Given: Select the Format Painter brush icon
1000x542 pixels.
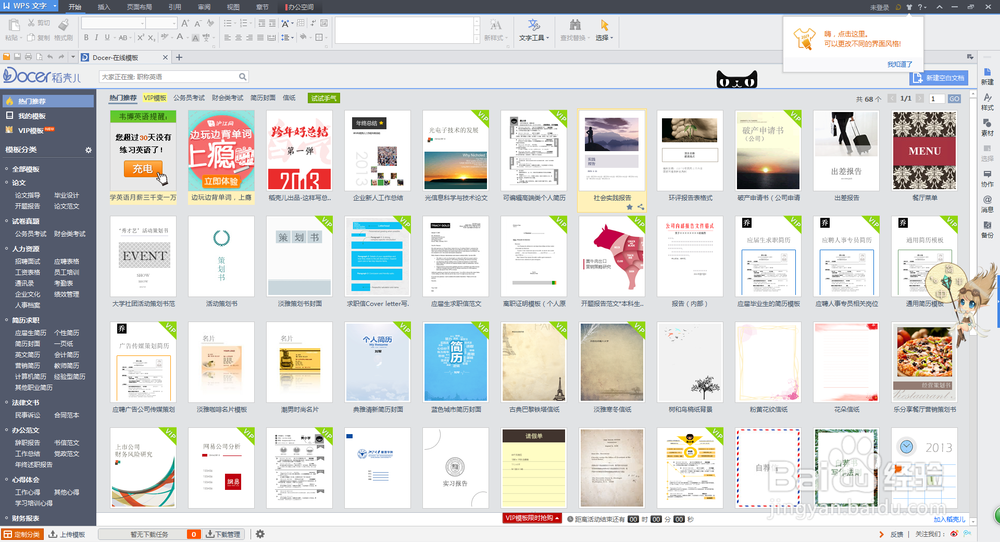Looking at the screenshot, I should (x=64, y=24).
